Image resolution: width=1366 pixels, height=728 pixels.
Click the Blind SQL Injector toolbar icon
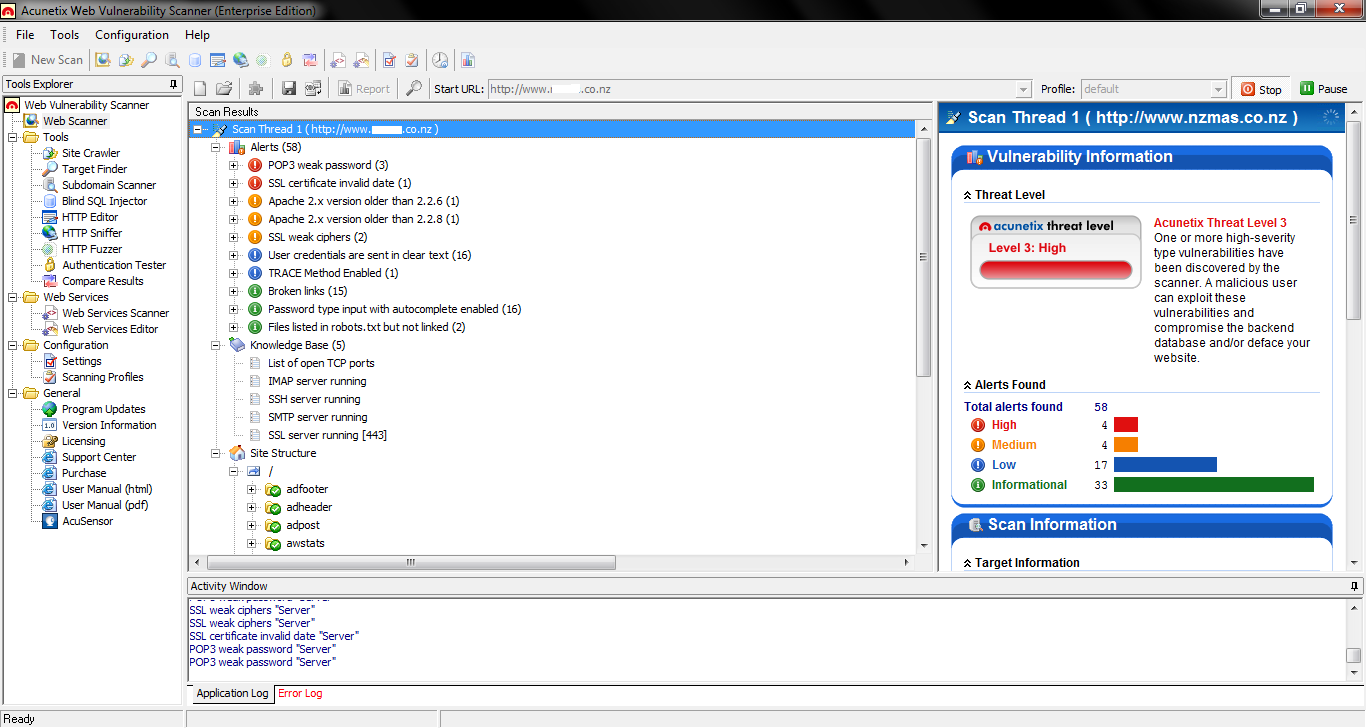(195, 60)
